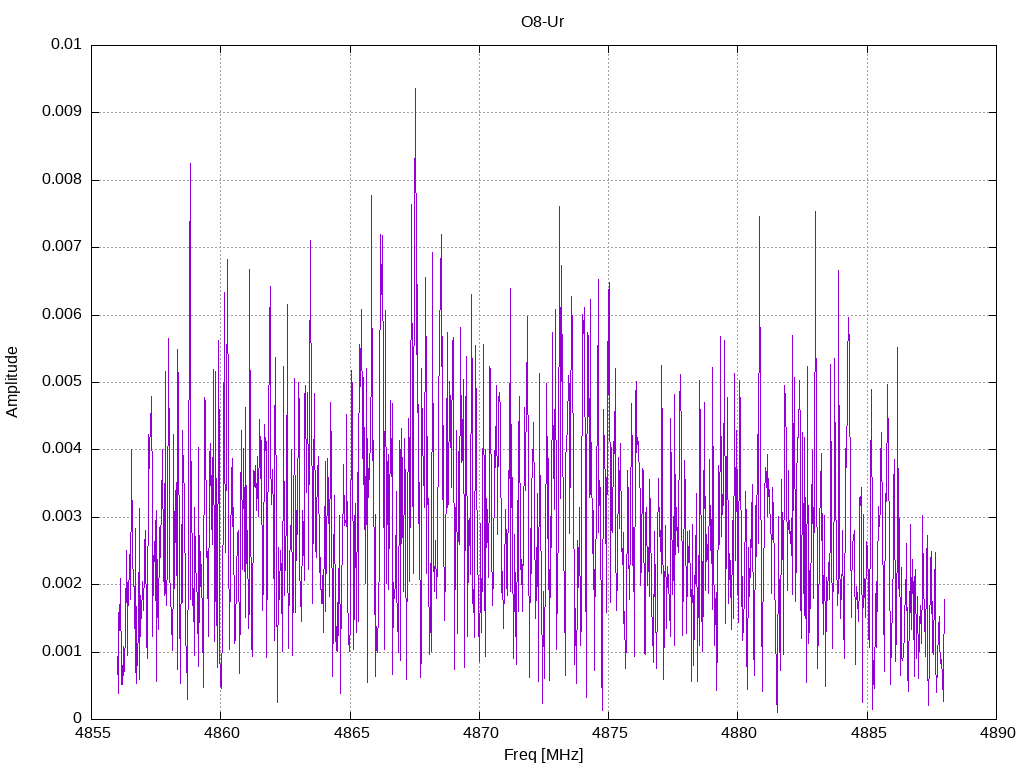Click the x-axis tick label 4860
Viewport: 1024px width, 768px height.
[221, 733]
